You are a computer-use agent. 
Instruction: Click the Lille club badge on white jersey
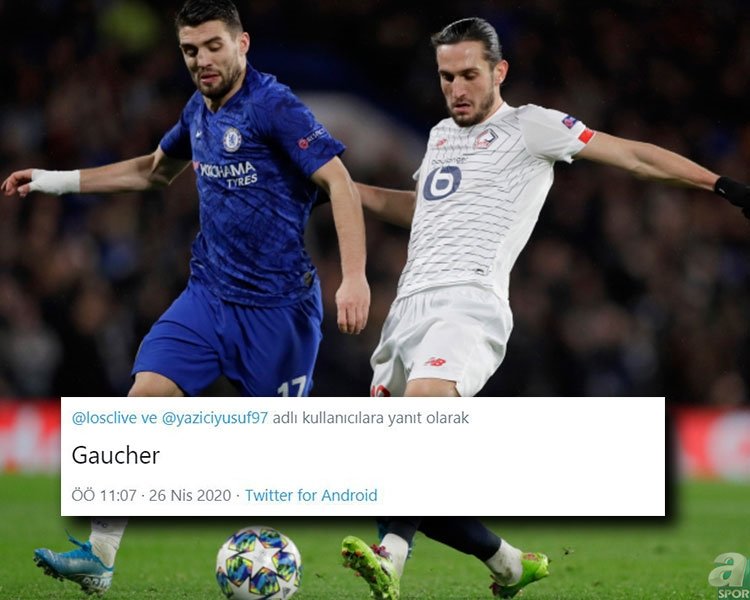click(485, 139)
